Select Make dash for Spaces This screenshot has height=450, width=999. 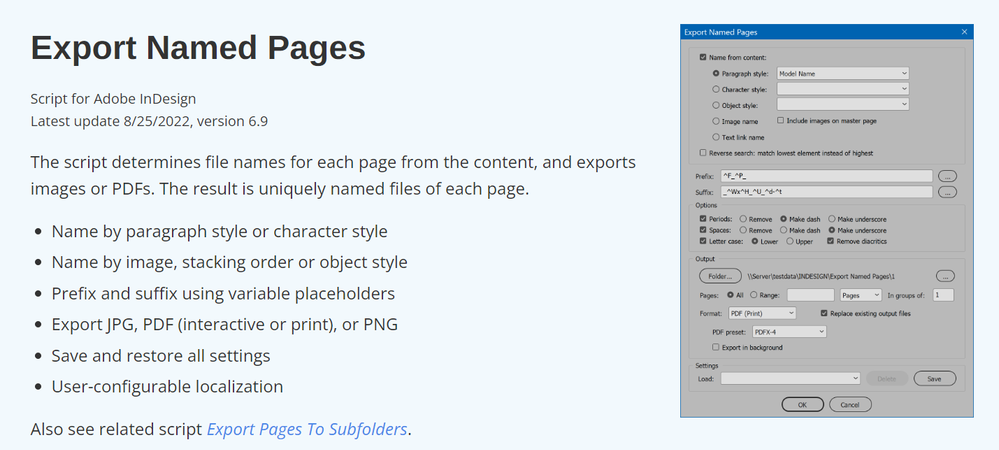point(784,230)
